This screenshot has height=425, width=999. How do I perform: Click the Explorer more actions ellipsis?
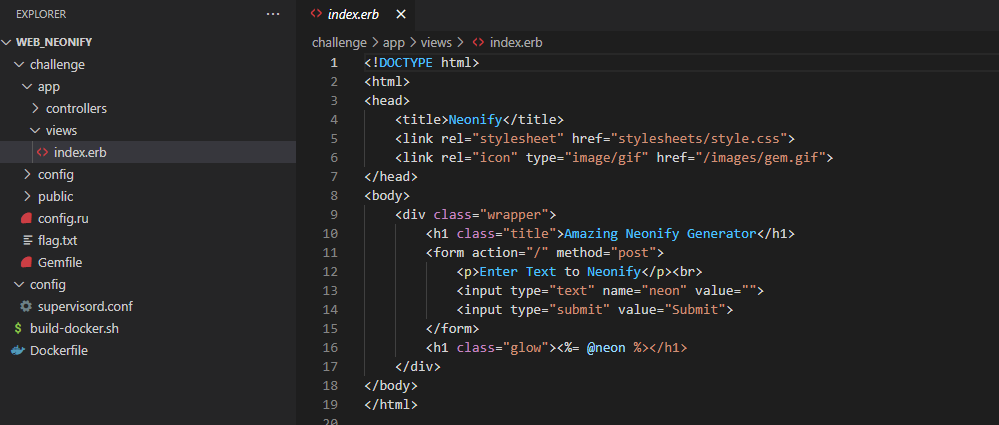[x=273, y=14]
